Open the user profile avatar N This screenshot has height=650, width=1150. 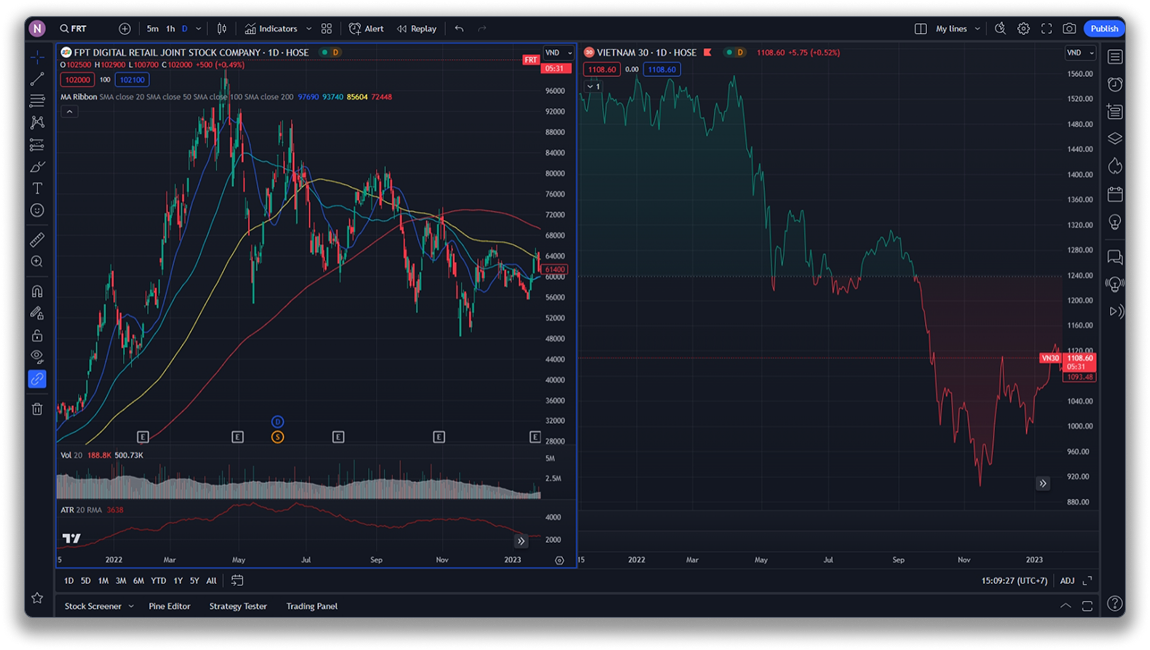pos(37,29)
